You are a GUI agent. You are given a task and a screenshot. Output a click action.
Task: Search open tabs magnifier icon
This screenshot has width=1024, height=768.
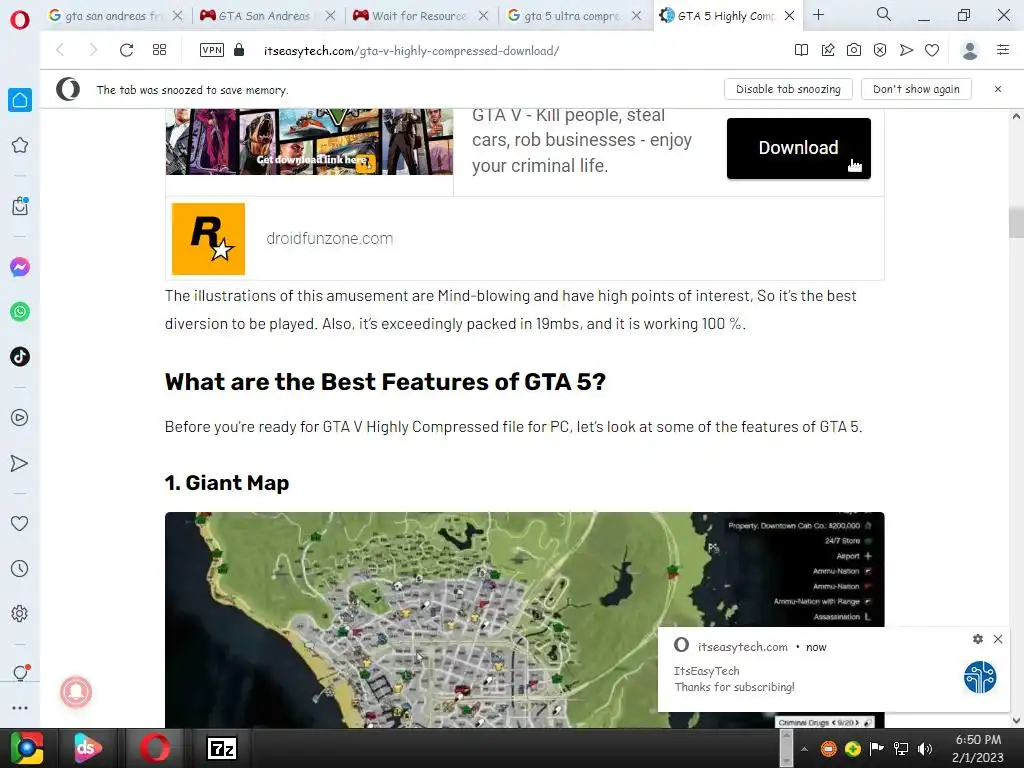tap(884, 14)
